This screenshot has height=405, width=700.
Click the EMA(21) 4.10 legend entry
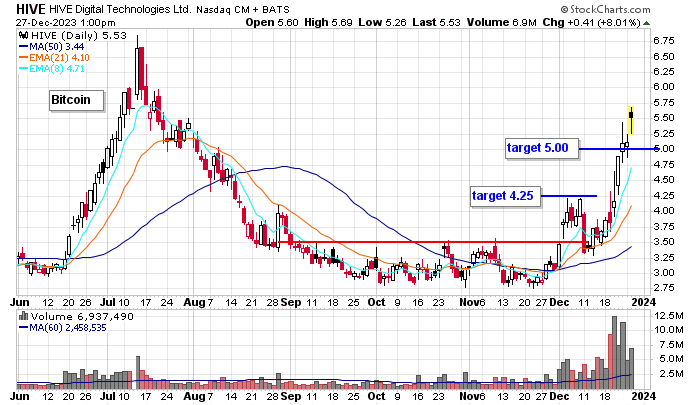(59, 58)
